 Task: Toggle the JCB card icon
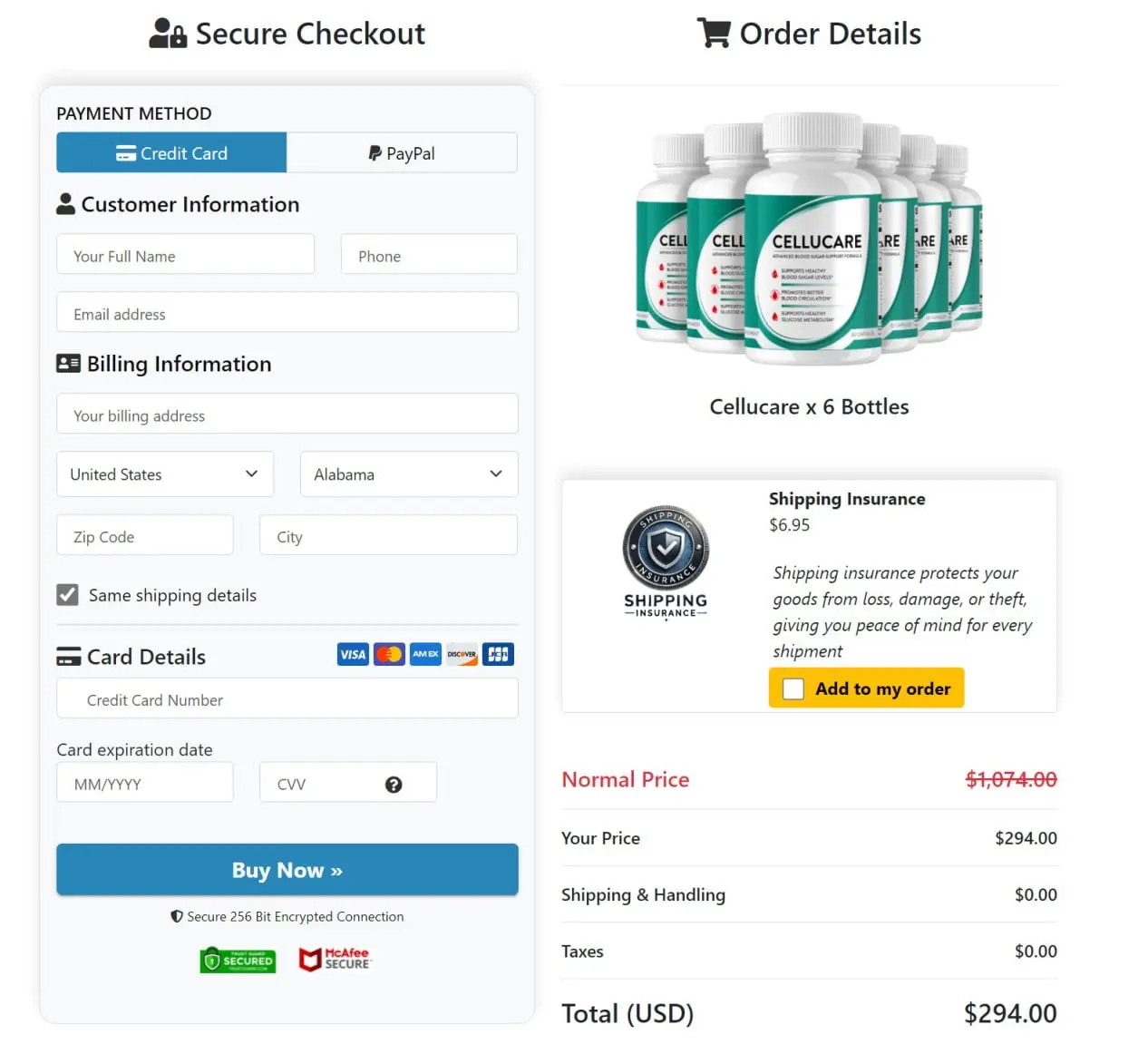coord(498,654)
